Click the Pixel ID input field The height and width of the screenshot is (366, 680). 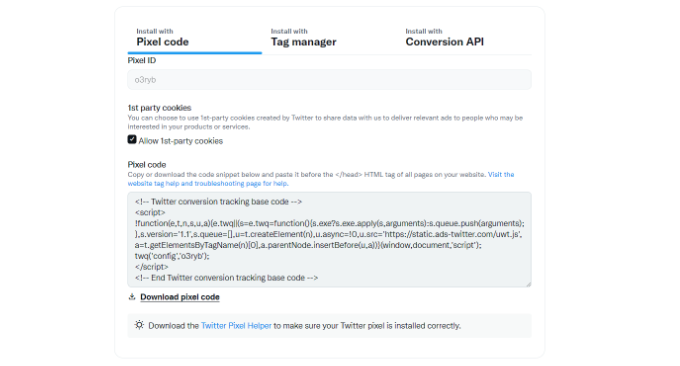329,80
